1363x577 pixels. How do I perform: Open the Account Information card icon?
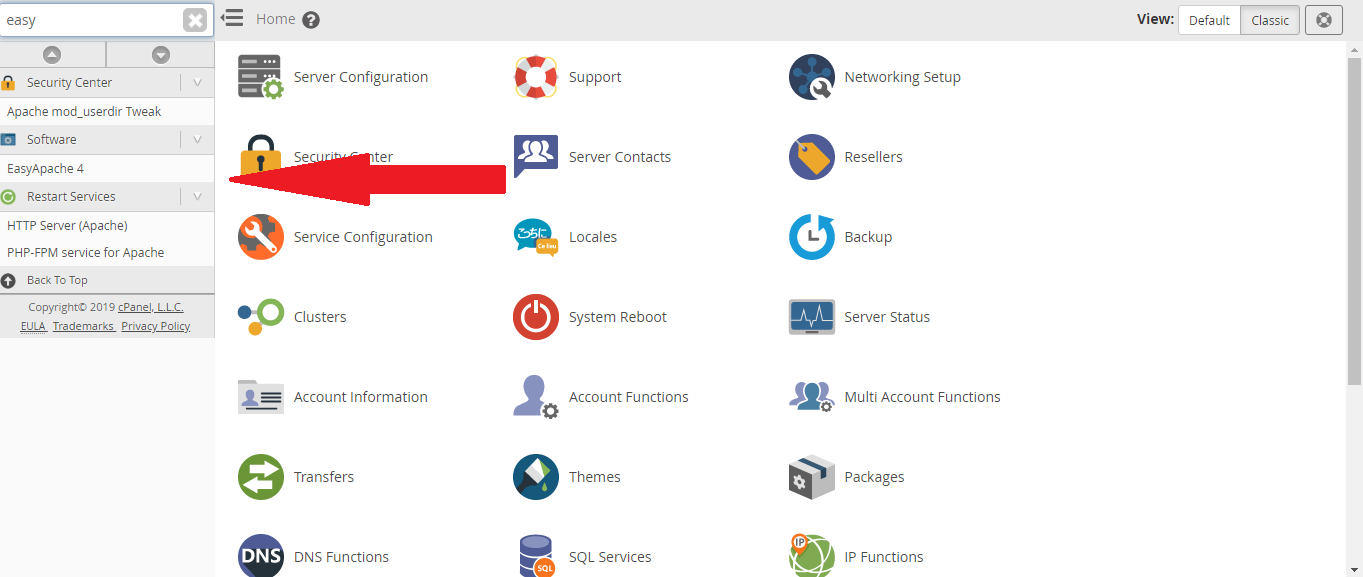[260, 397]
